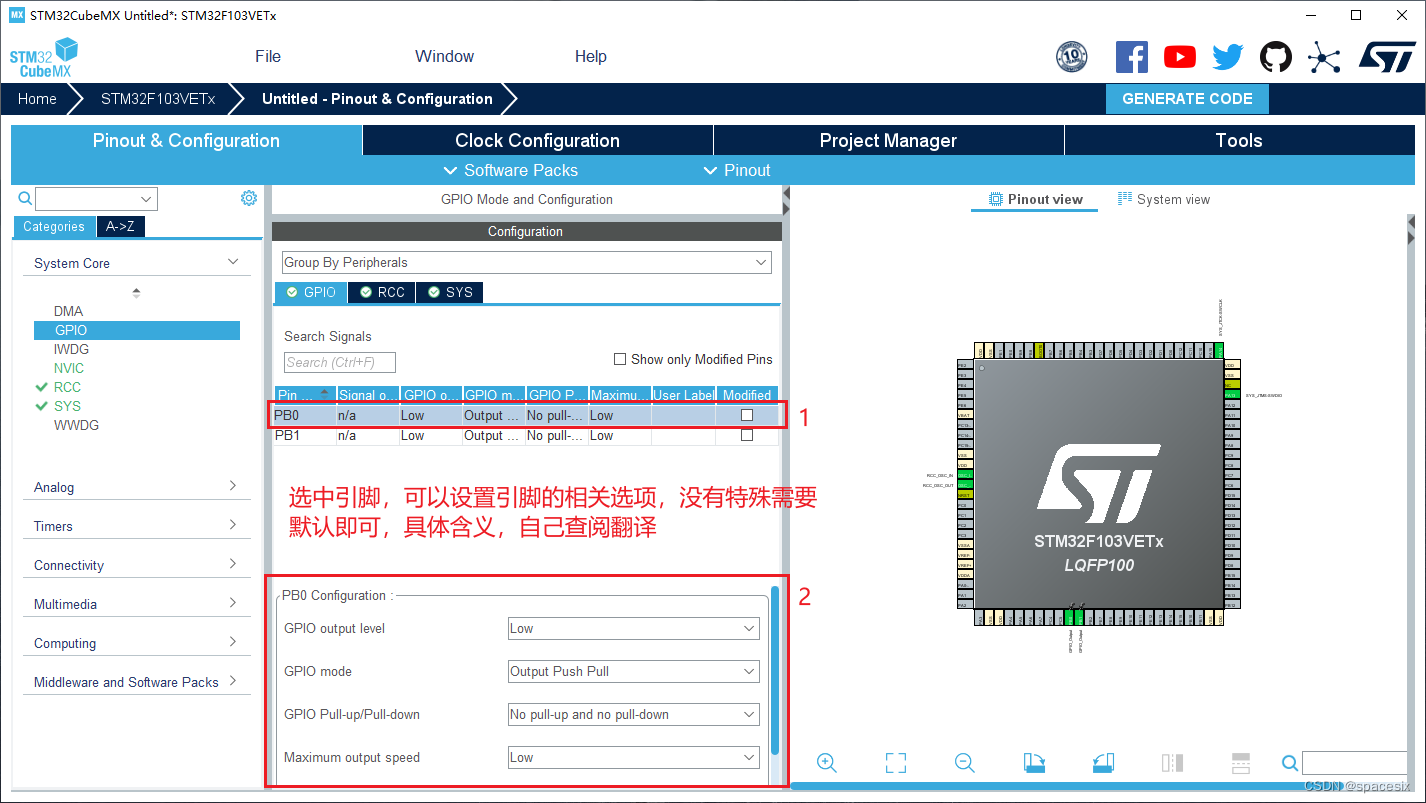This screenshot has height=803, width=1426.
Task: Click the ST community network icon
Action: [x=1324, y=57]
